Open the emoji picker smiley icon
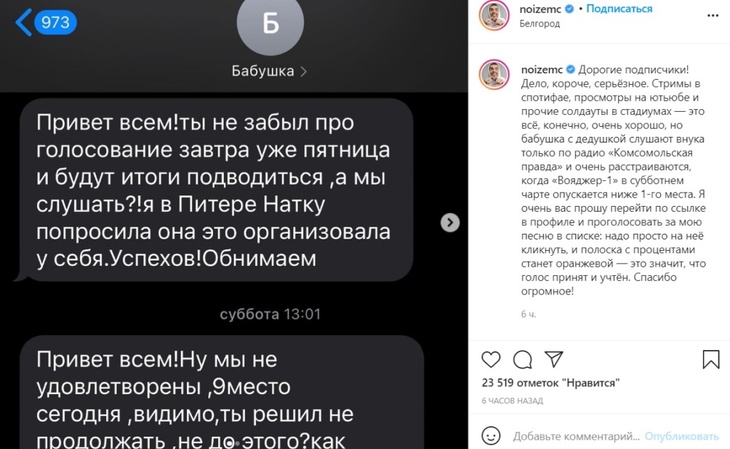The width and height of the screenshot is (730, 449). (x=491, y=436)
